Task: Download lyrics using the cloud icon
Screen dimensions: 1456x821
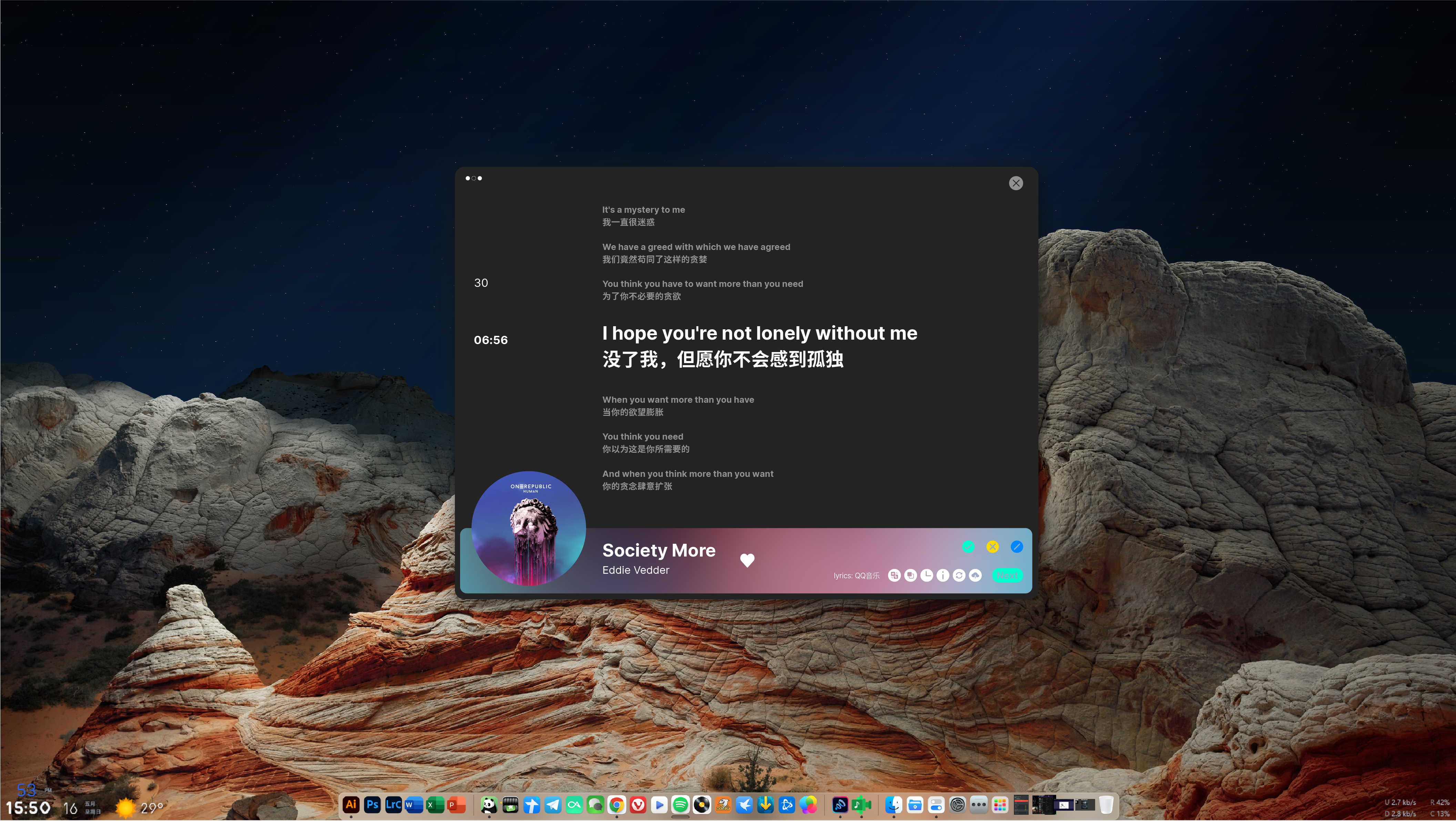Action: pyautogui.click(x=975, y=575)
